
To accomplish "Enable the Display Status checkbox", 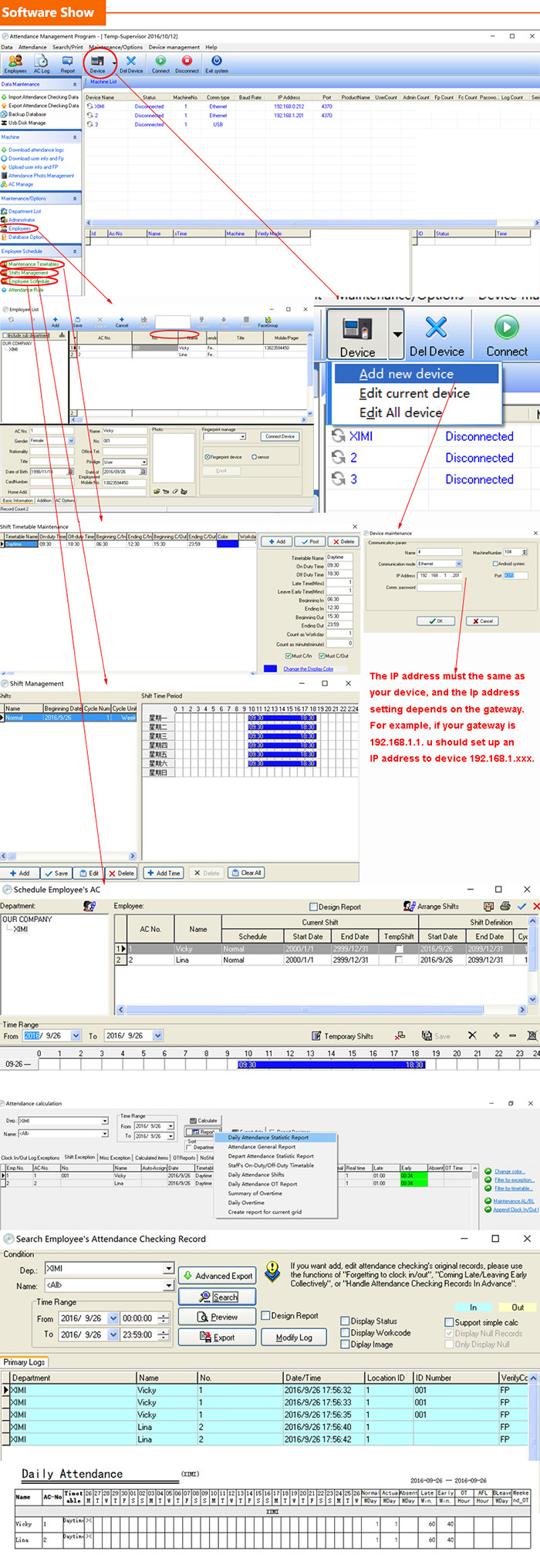I will (346, 1321).
